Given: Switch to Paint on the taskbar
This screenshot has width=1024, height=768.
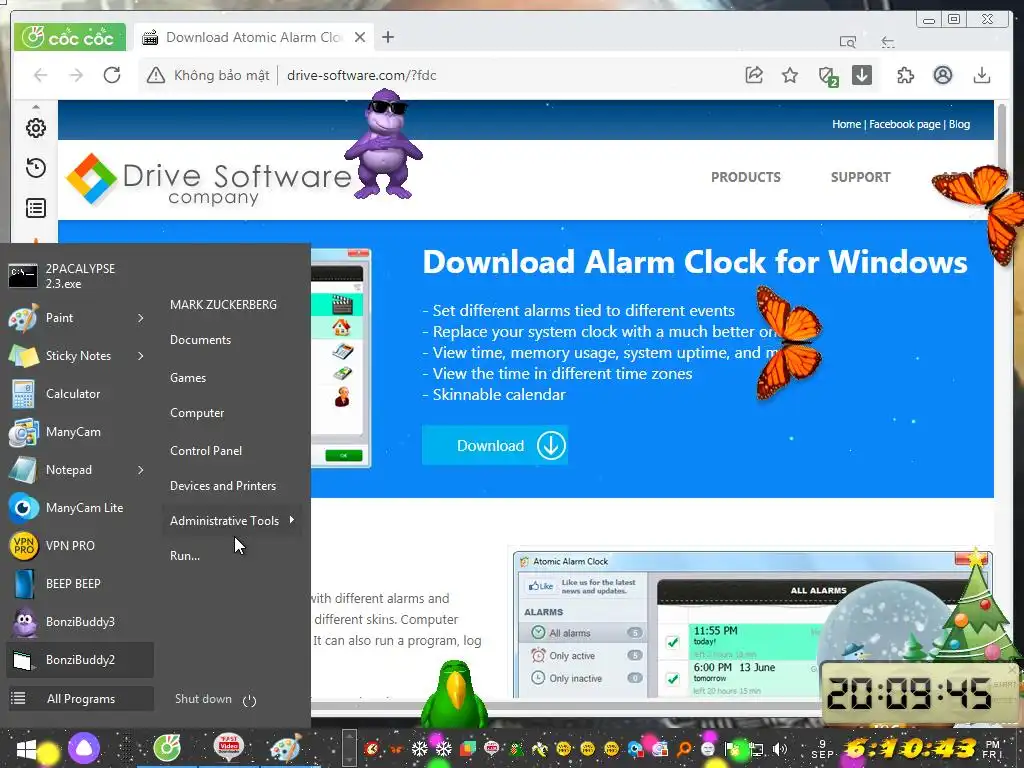Looking at the screenshot, I should pyautogui.click(x=286, y=748).
